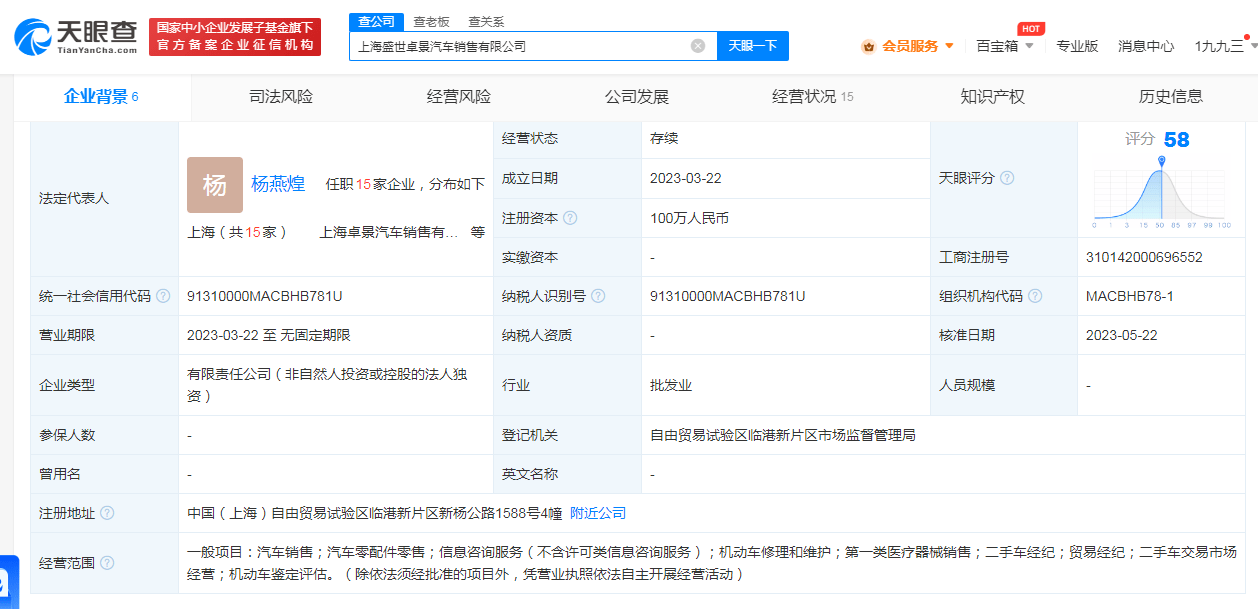Click 自由贸易试验区临港新片区市场监督管理局 registration authority
The width and height of the screenshot is (1258, 609).
click(783, 435)
